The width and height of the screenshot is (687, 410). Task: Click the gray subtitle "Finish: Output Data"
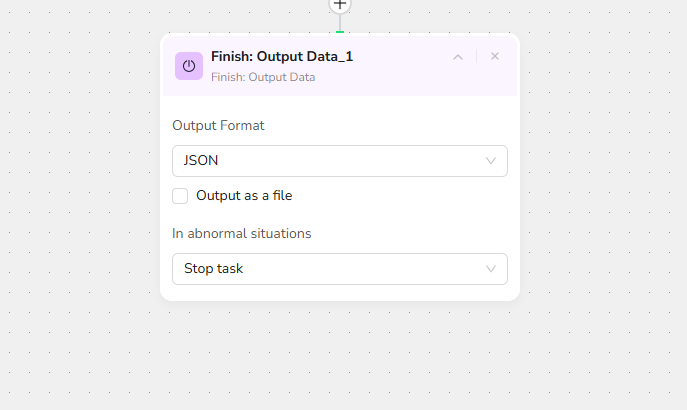[263, 77]
